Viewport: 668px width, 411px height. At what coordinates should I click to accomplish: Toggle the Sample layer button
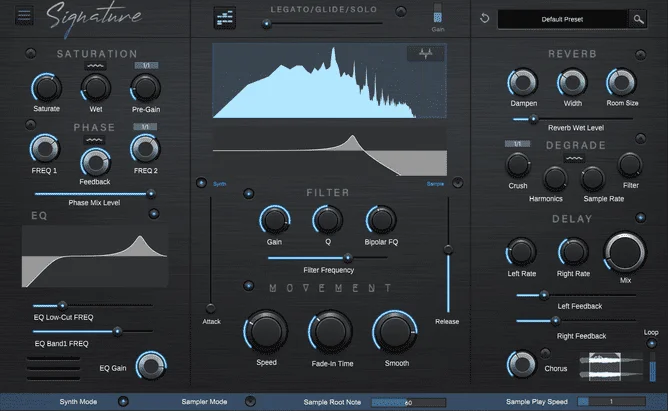coord(458,183)
